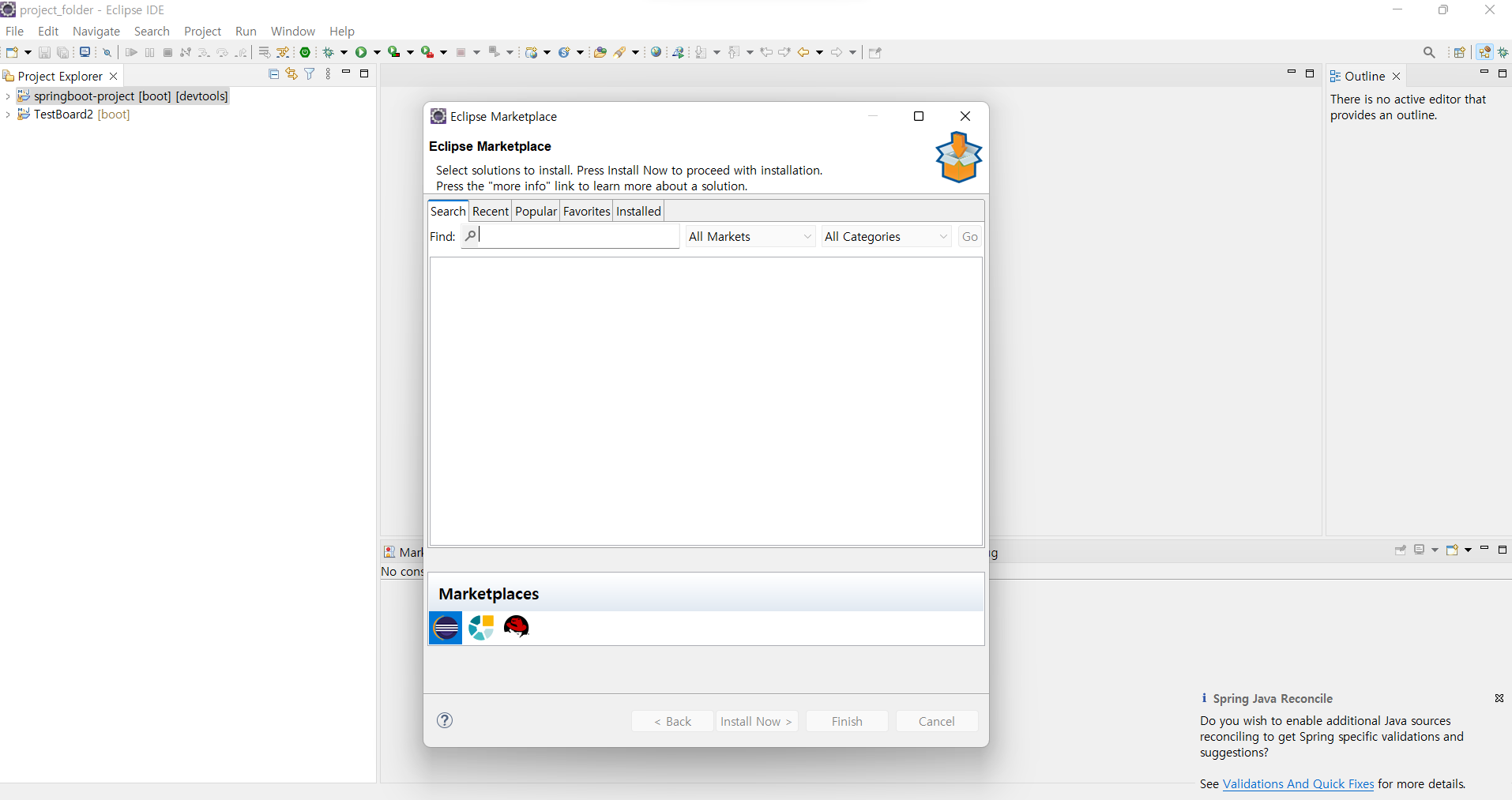The height and width of the screenshot is (800, 1512).
Task: Click the orange Back navigation arrow
Action: (x=803, y=52)
